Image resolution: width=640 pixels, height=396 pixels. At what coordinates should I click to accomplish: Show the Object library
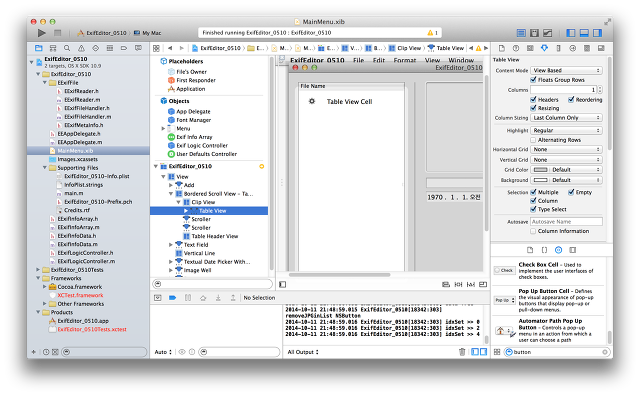pyautogui.click(x=558, y=250)
